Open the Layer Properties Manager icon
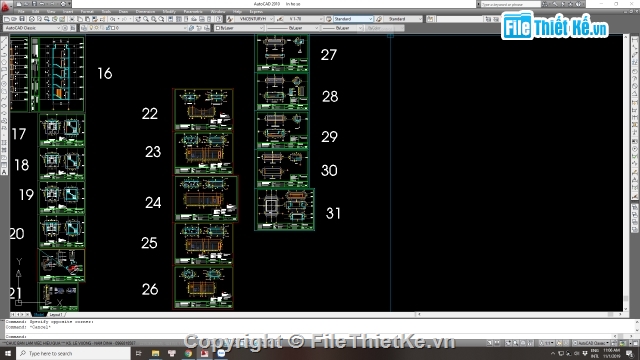 click(x=84, y=28)
